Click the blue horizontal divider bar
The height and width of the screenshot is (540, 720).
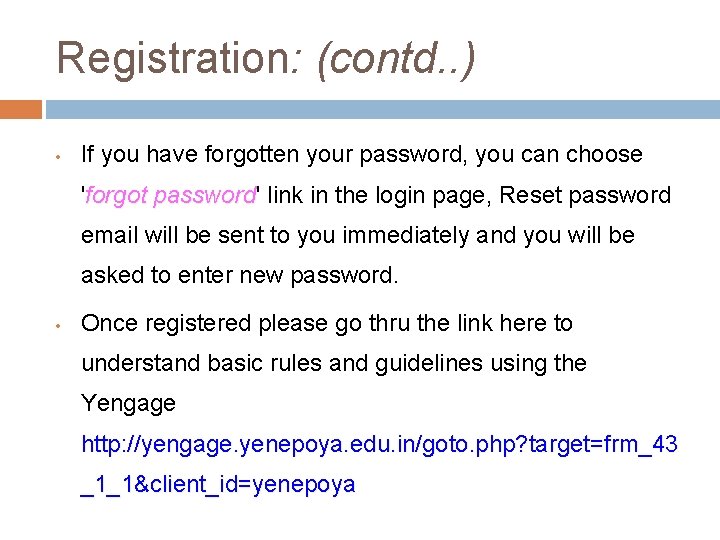point(382,109)
